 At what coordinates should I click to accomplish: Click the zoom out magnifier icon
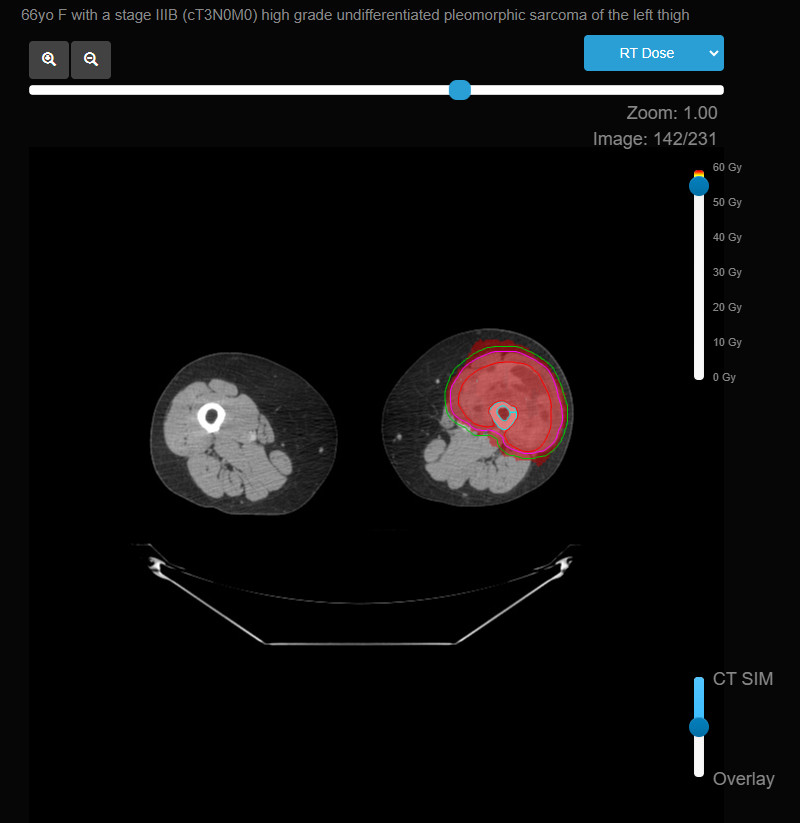91,59
